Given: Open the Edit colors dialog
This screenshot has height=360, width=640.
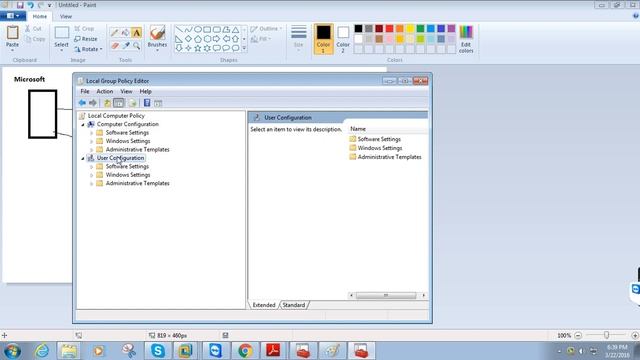Looking at the screenshot, I should 466,39.
